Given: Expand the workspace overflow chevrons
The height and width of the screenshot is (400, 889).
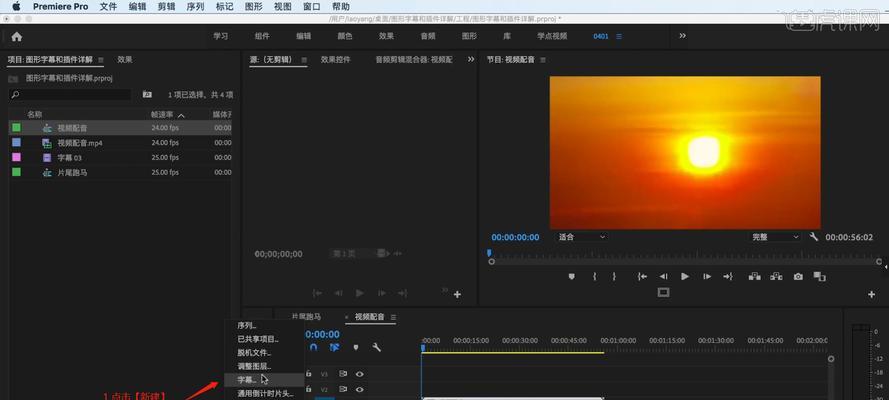Looking at the screenshot, I should pos(683,36).
